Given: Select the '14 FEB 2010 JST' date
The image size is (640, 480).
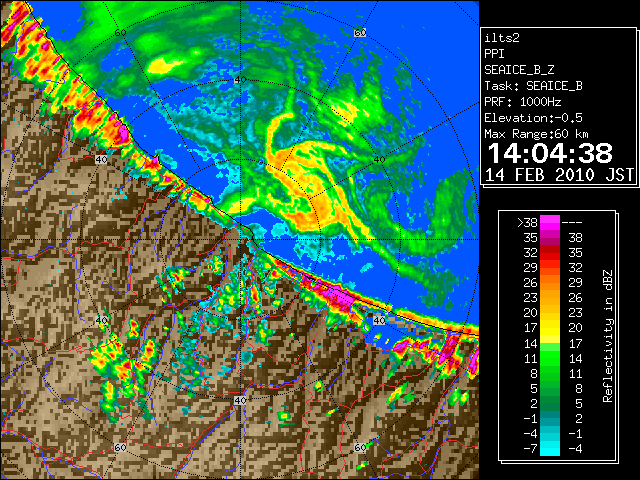Looking at the screenshot, I should click(560, 175).
